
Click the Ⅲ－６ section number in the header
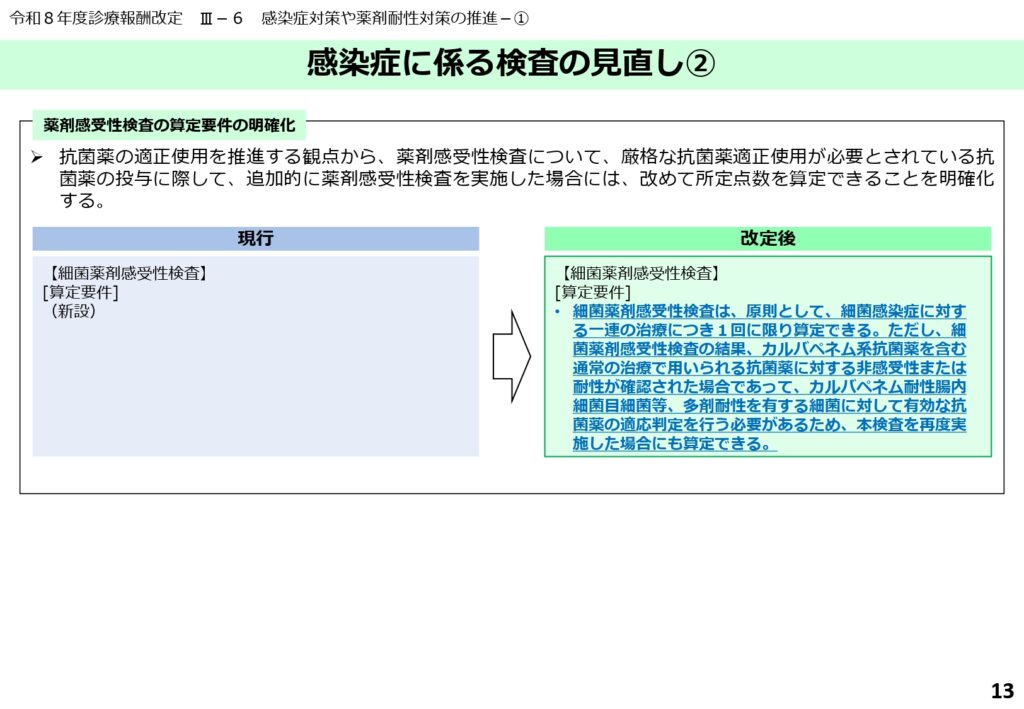[x=221, y=18]
